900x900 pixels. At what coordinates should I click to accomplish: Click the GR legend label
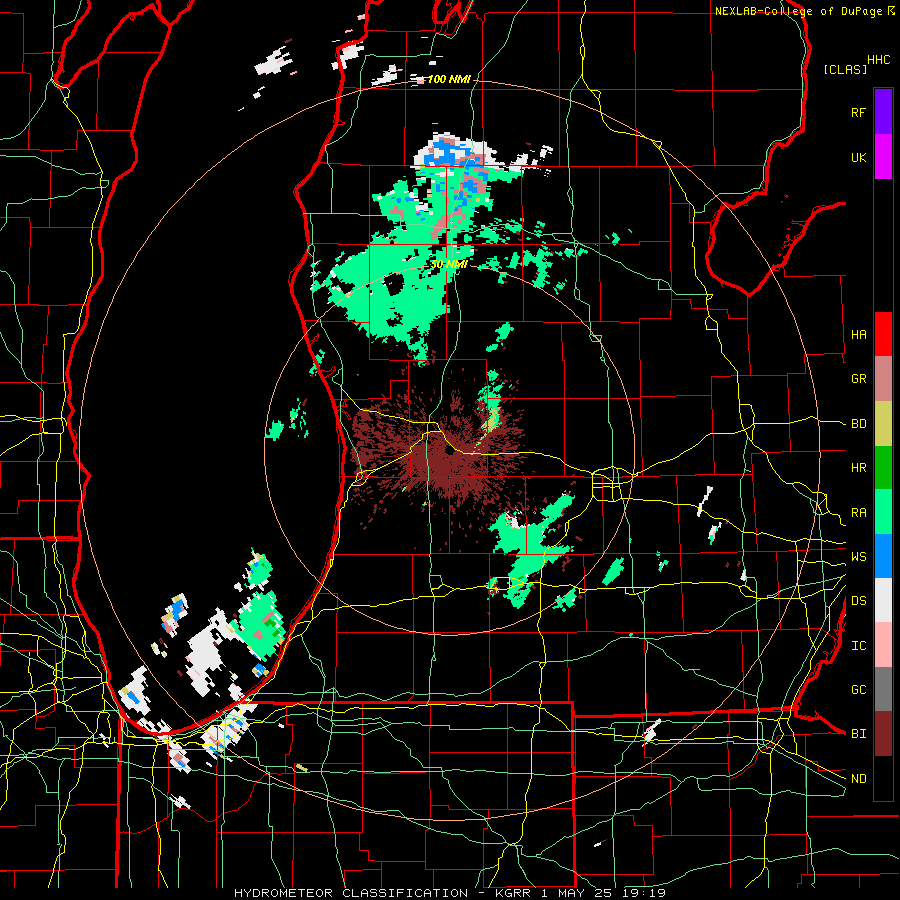pyautogui.click(x=858, y=379)
